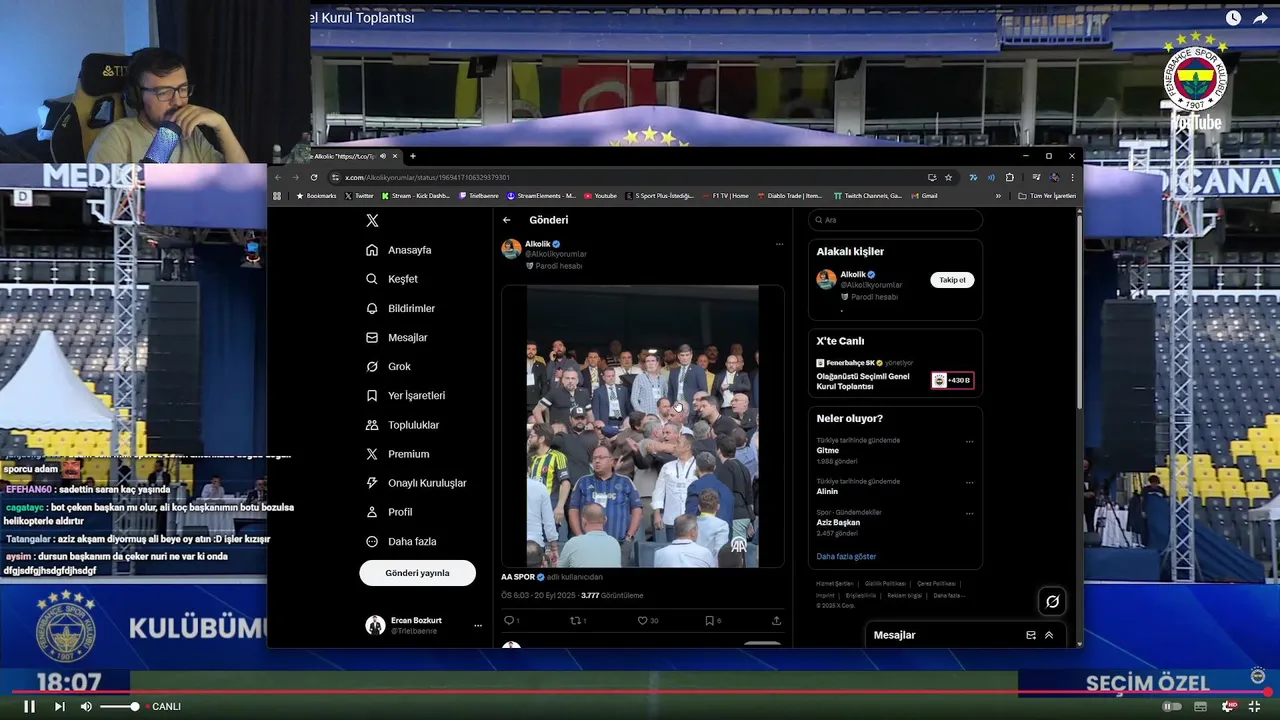This screenshot has width=1280, height=720.
Task: Open Bildirimler notifications page
Action: pos(400,308)
